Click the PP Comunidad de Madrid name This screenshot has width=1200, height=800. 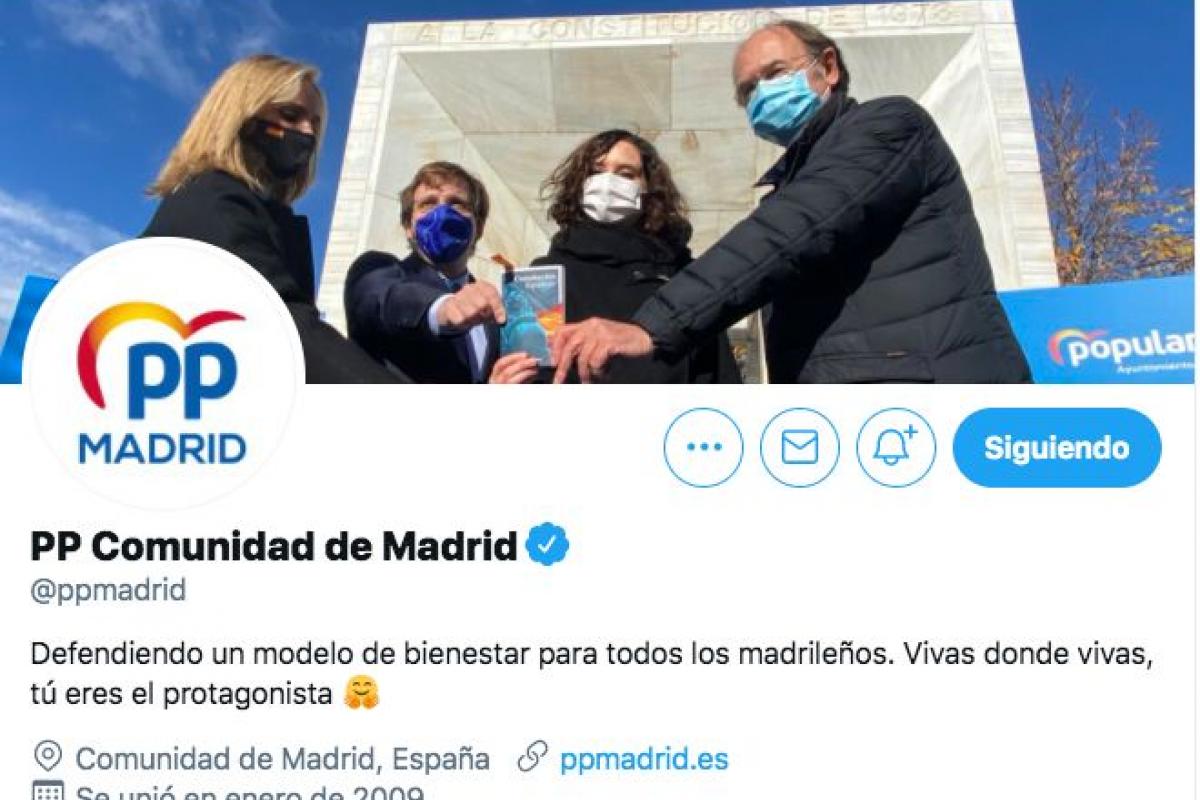273,546
